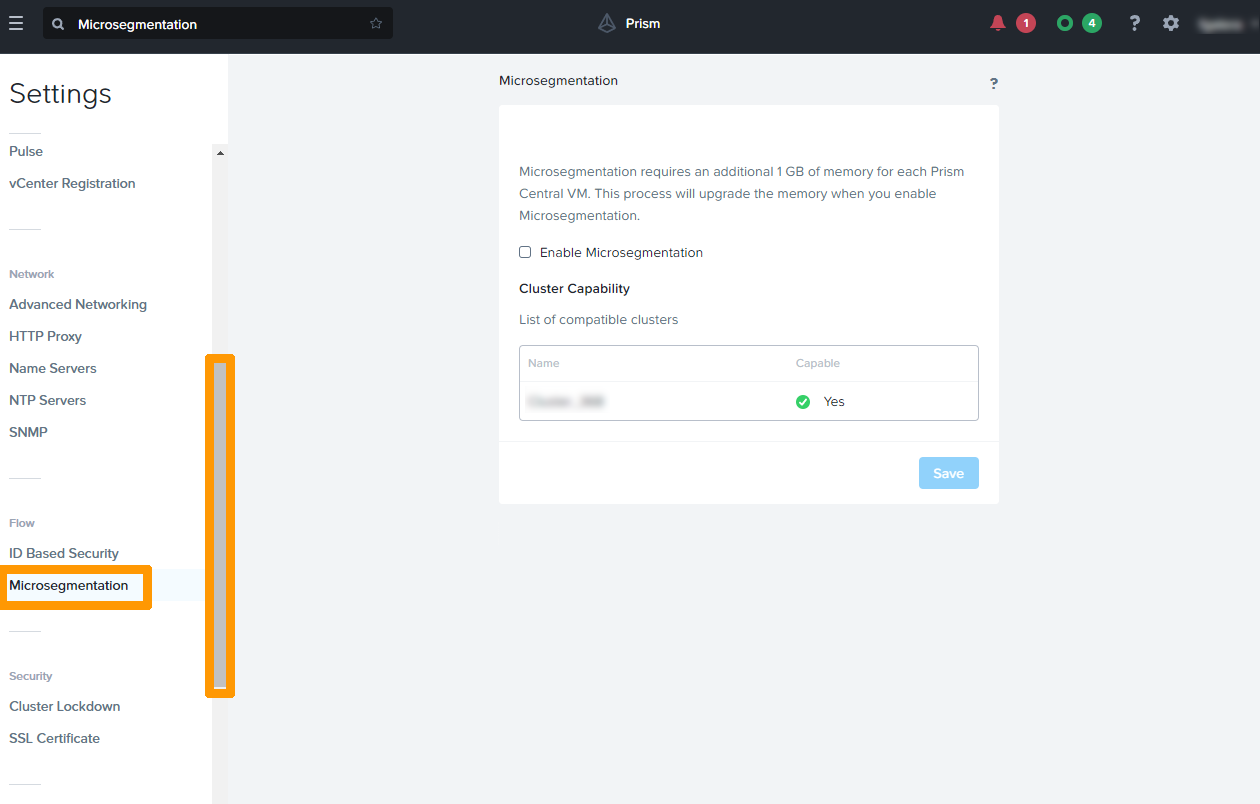This screenshot has height=804, width=1260.
Task: Open Advanced Networking settings
Action: click(78, 304)
